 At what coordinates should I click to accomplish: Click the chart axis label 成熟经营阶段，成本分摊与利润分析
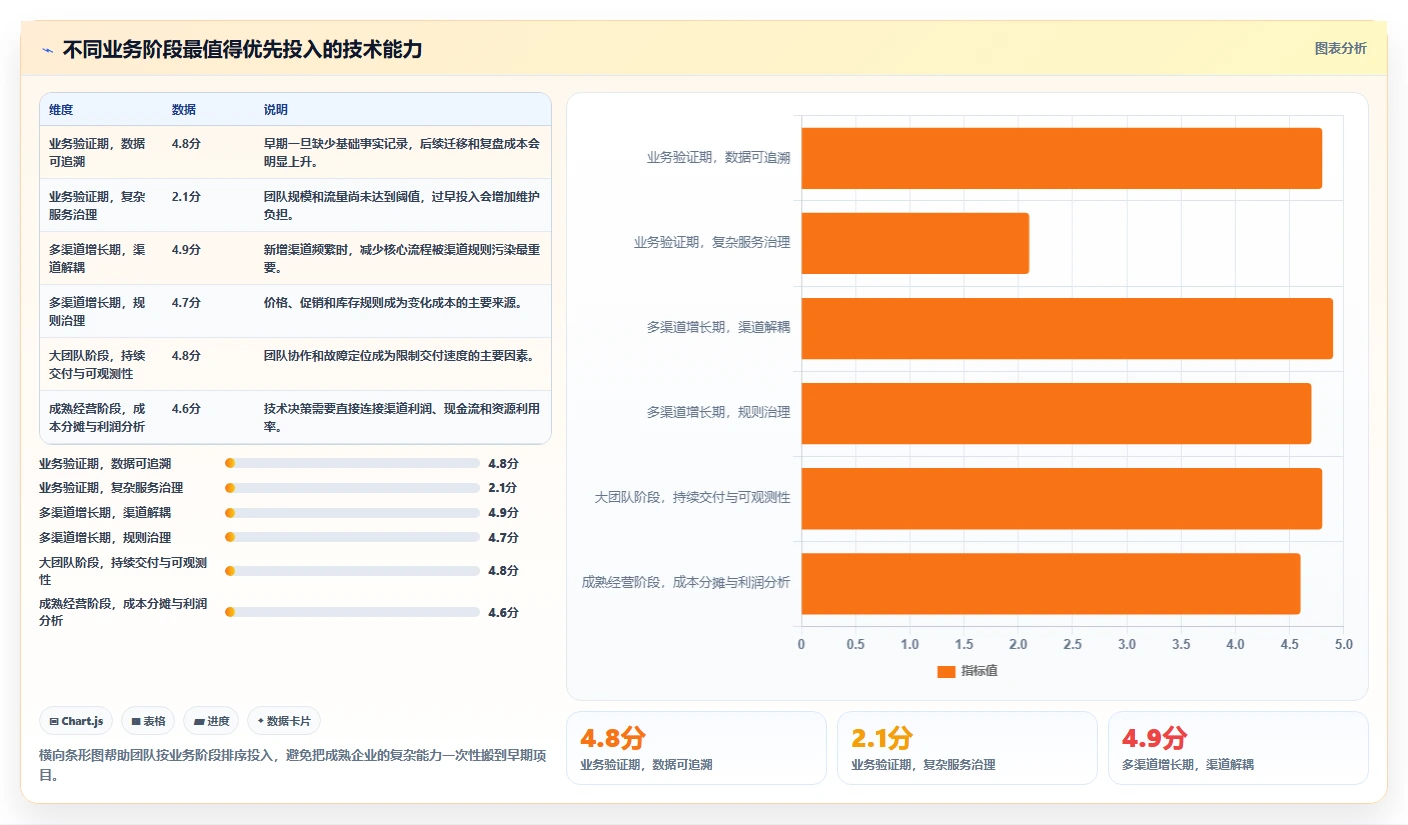(x=686, y=582)
